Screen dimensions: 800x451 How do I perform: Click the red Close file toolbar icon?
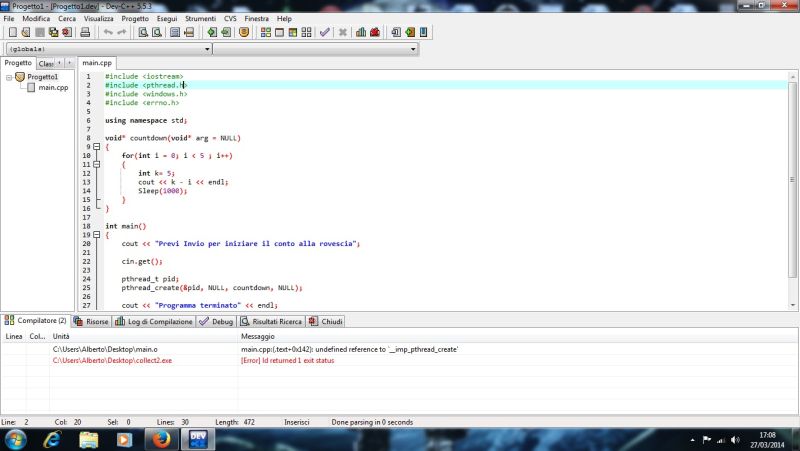(x=67, y=32)
